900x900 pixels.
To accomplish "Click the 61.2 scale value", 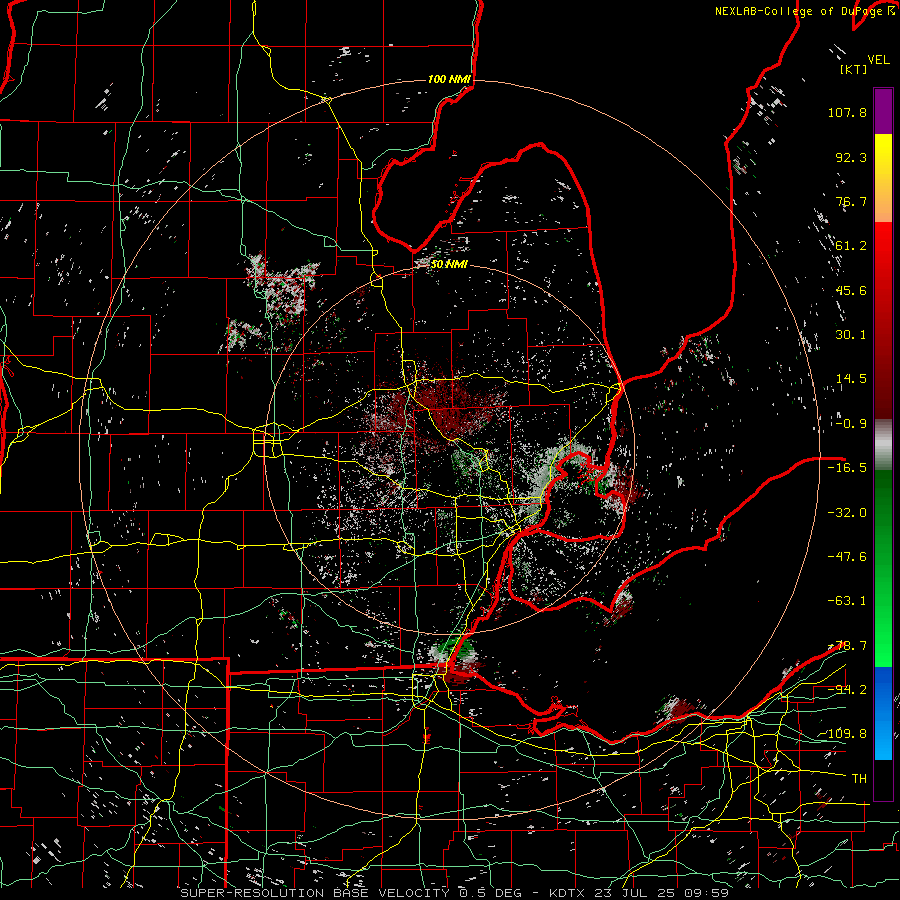I will pyautogui.click(x=851, y=246).
